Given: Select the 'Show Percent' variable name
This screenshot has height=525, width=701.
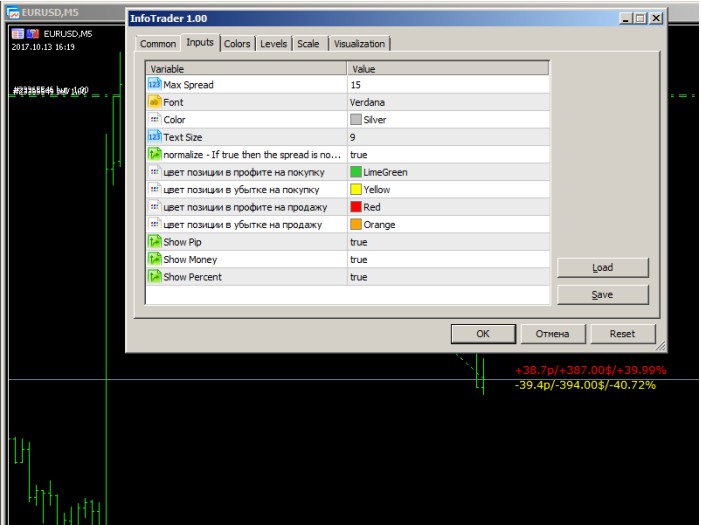Looking at the screenshot, I should (x=192, y=277).
